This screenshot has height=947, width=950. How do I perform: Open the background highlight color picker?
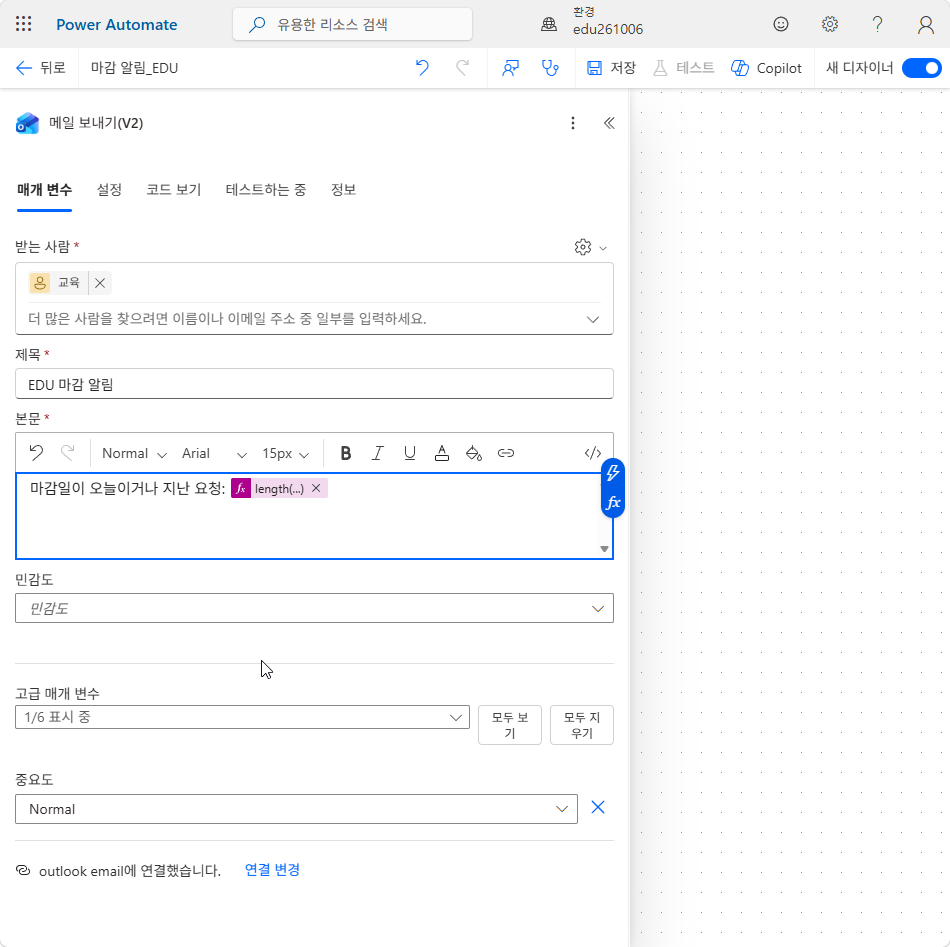(x=474, y=453)
